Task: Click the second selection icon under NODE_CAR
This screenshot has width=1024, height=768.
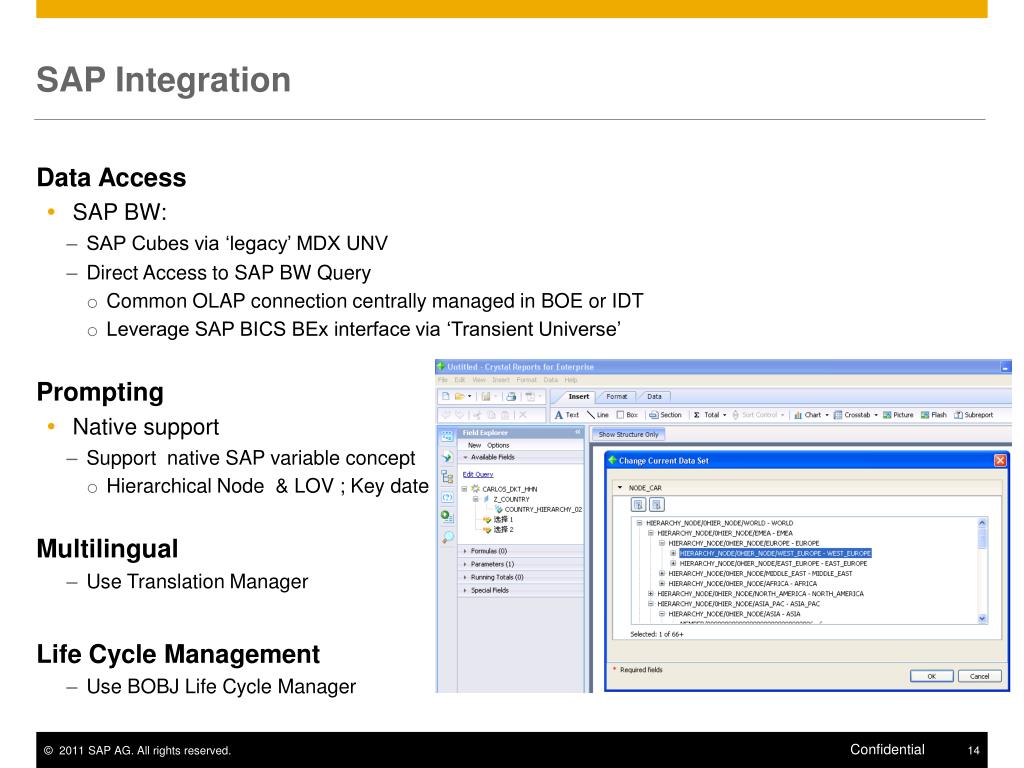Action: coord(656,504)
